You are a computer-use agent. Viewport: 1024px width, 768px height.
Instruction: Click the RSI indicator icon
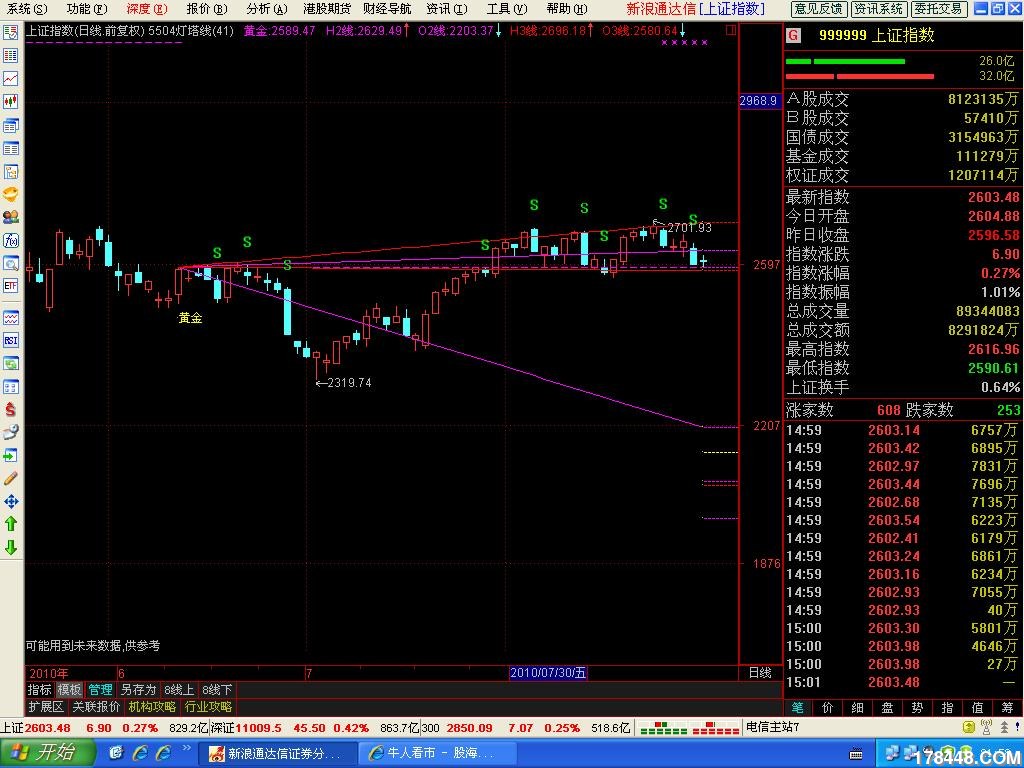tap(11, 340)
